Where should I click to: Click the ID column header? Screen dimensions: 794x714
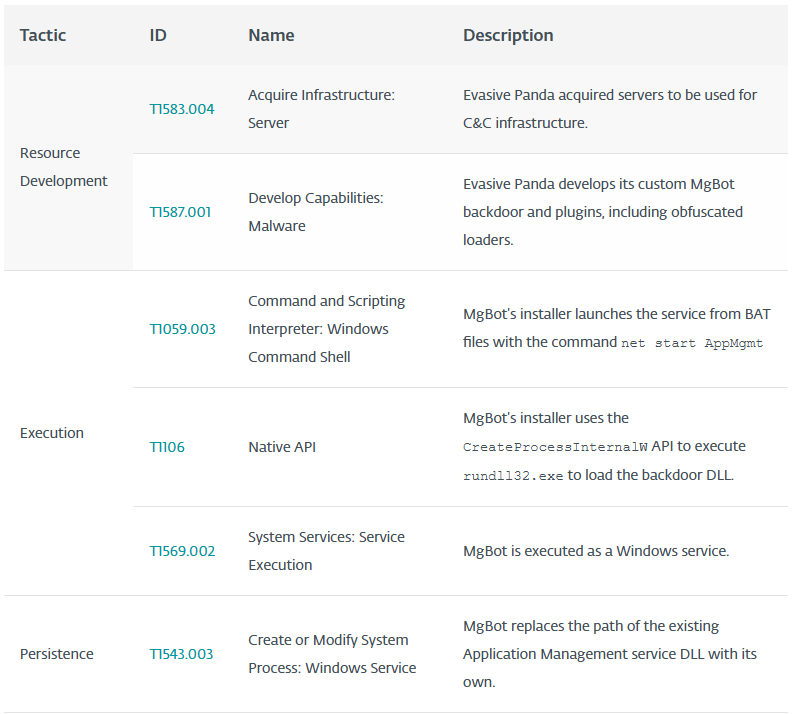[158, 35]
